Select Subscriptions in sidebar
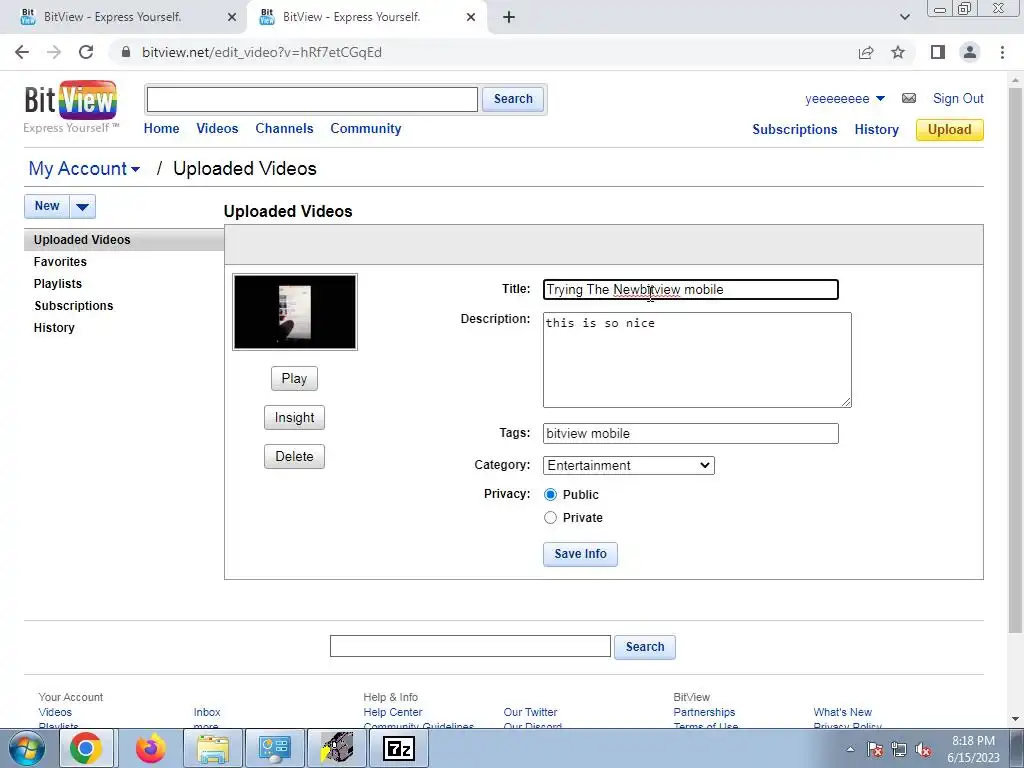This screenshot has width=1024, height=768. [74, 306]
